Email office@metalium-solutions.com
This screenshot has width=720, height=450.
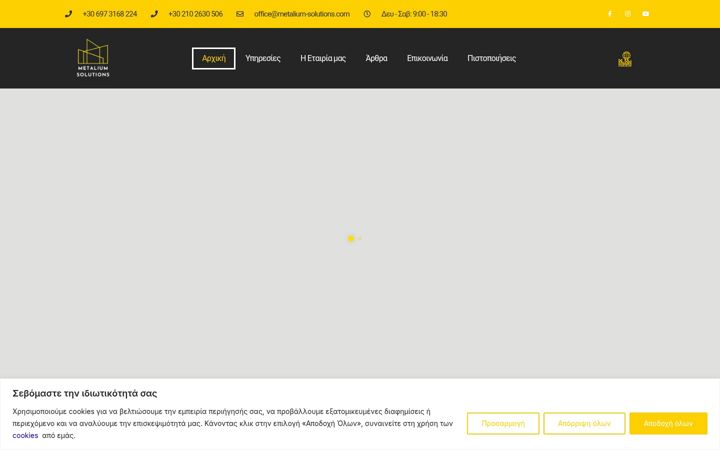click(302, 14)
